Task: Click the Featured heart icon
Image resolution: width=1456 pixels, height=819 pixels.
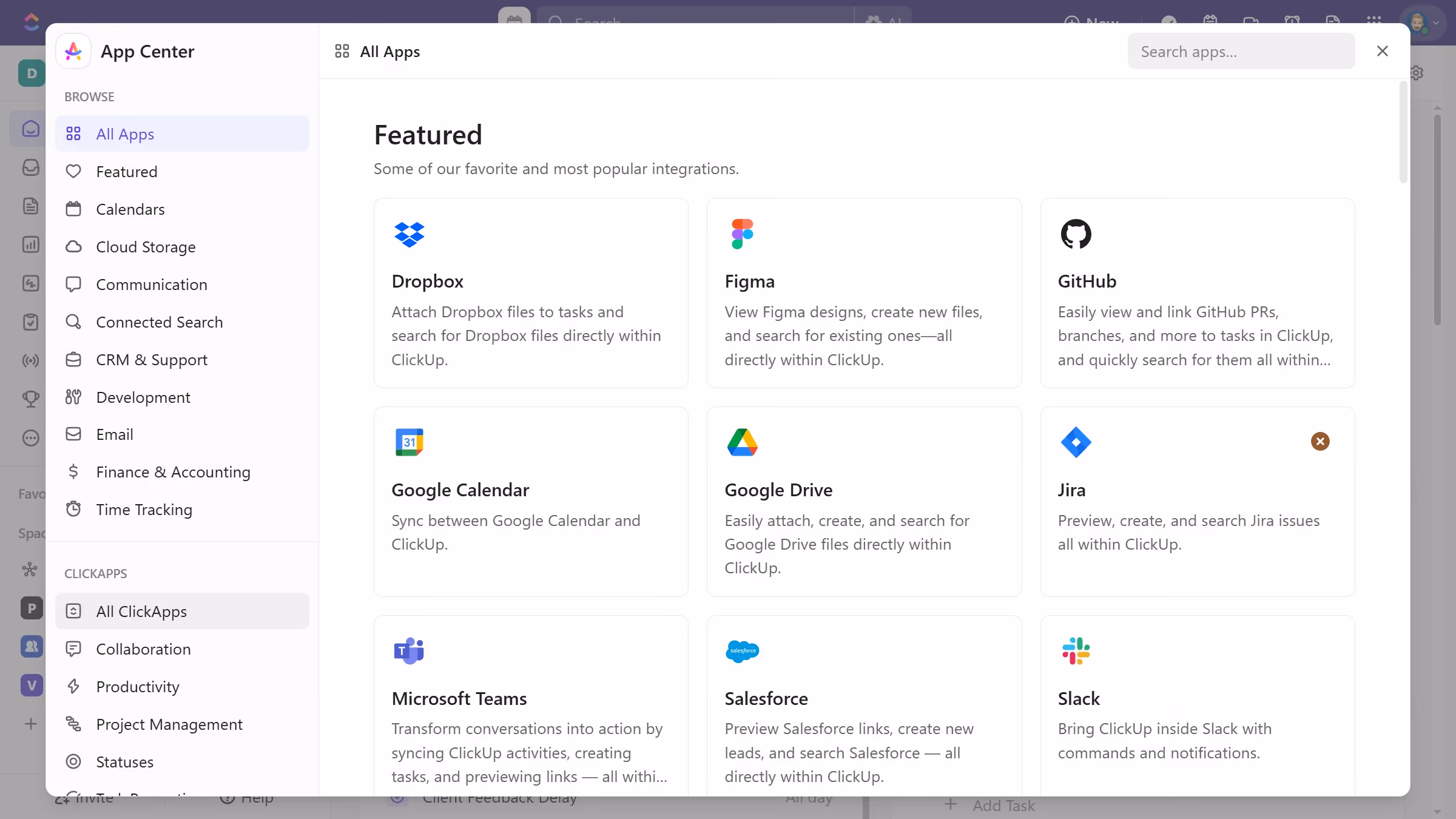Action: tap(73, 172)
